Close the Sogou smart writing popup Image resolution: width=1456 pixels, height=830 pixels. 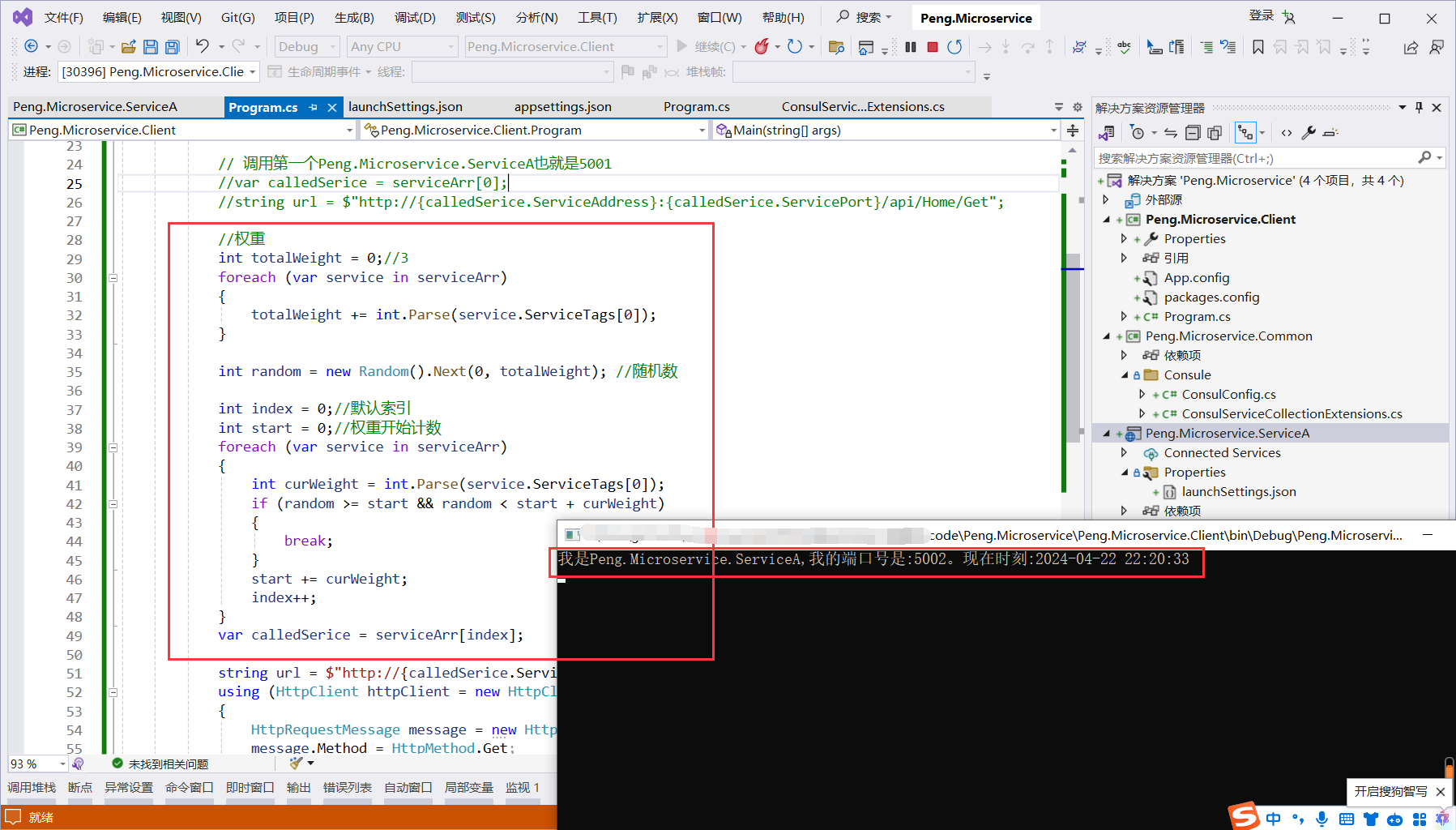[x=1441, y=792]
